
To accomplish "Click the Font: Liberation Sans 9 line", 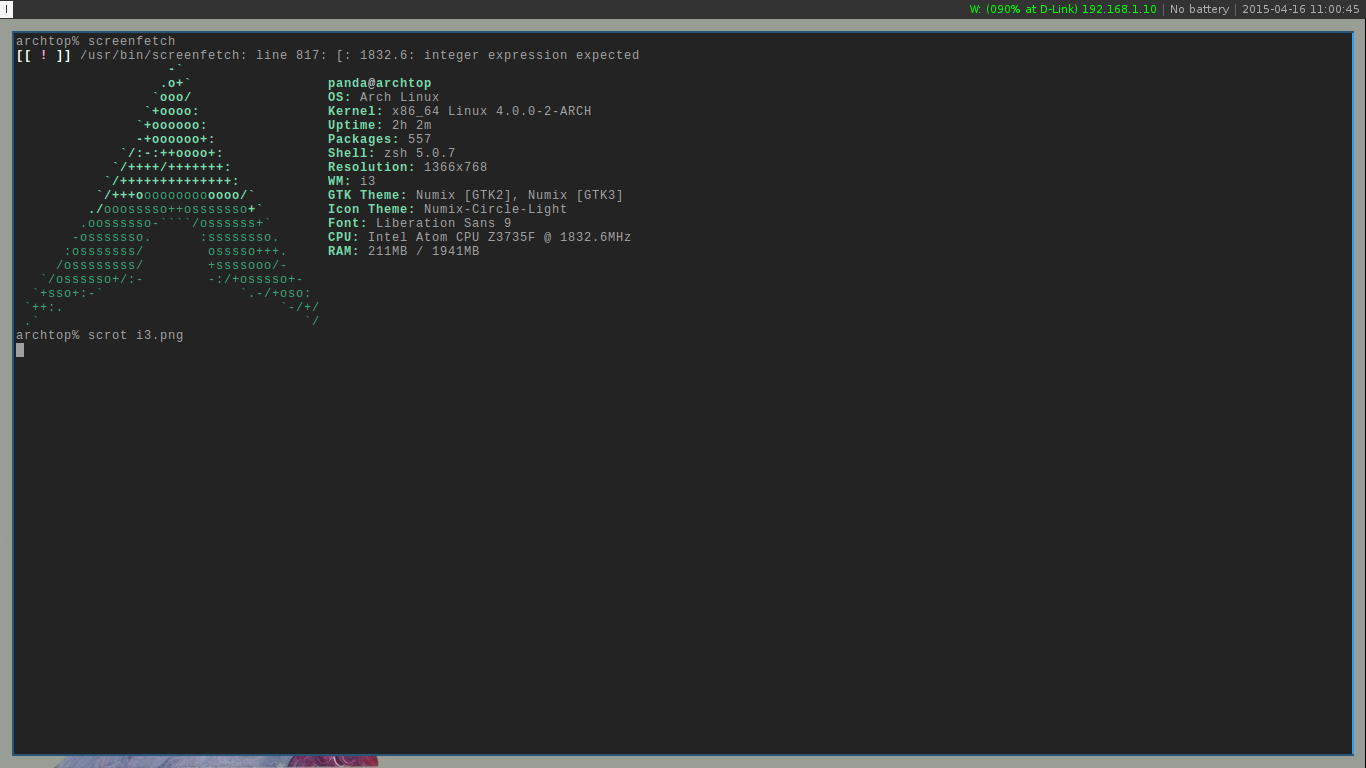I will [x=420, y=223].
